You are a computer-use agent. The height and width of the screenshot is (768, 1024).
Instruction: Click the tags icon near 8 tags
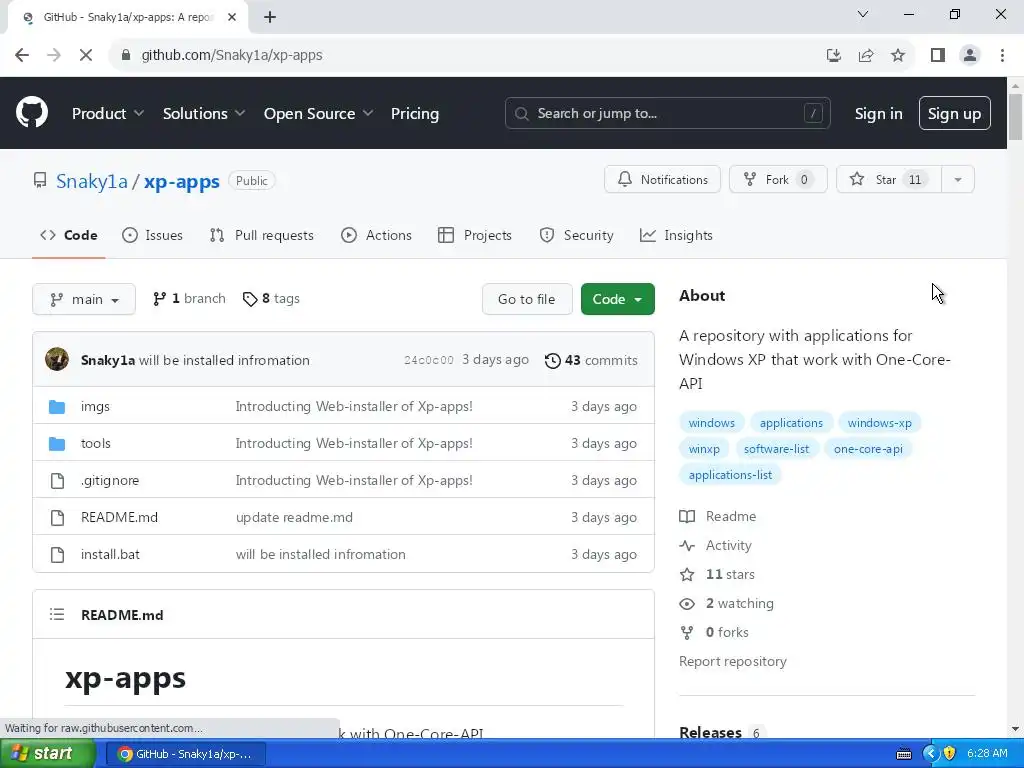tap(249, 299)
